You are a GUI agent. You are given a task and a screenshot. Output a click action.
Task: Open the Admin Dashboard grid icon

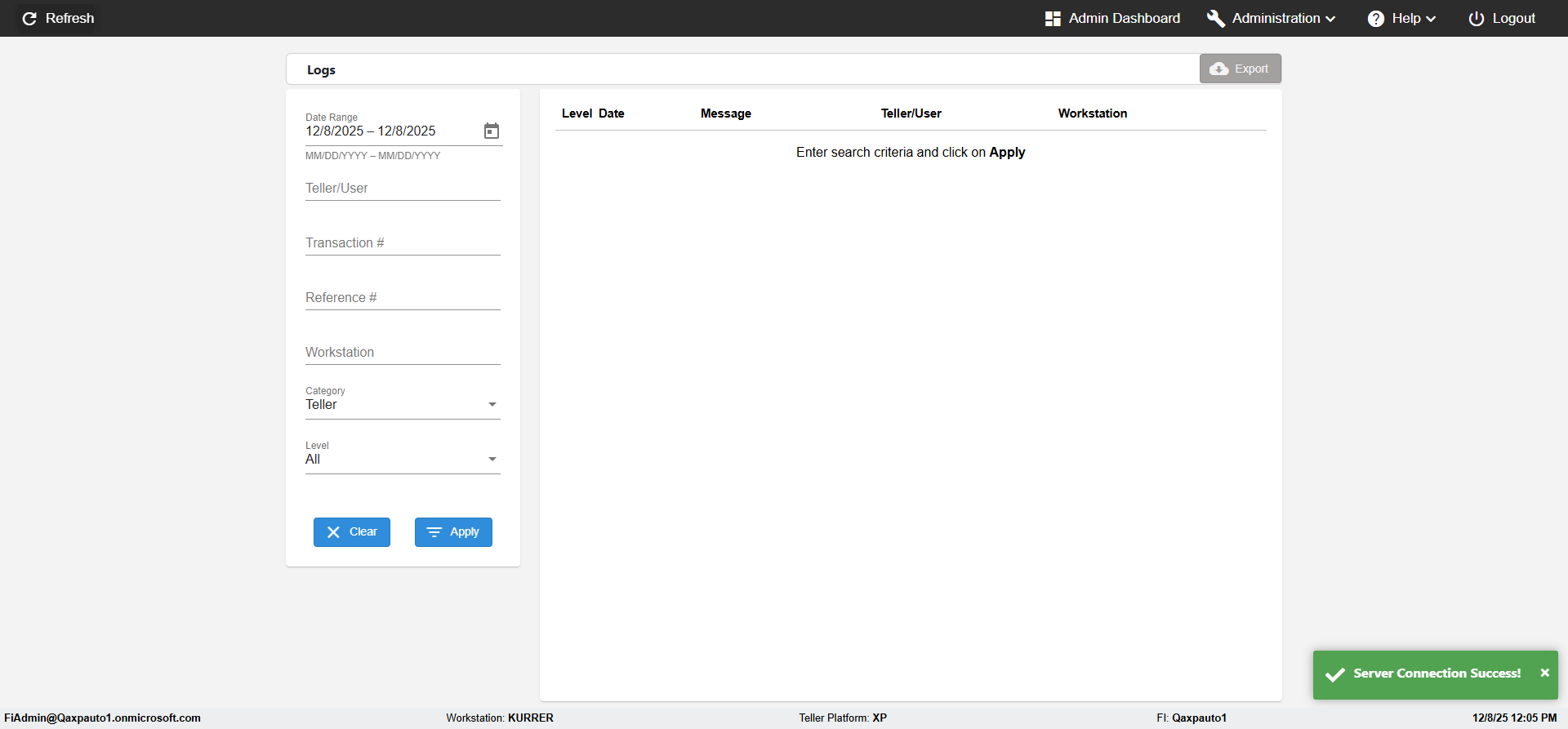(1053, 18)
